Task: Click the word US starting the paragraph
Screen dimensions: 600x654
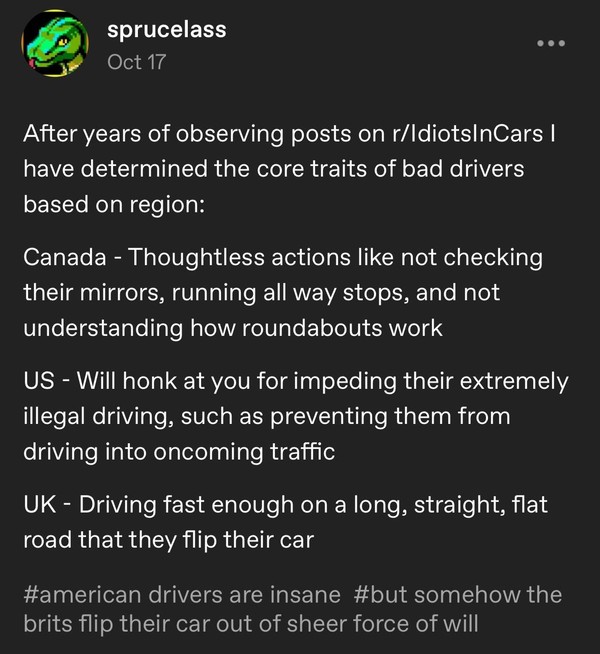Action: 39,381
